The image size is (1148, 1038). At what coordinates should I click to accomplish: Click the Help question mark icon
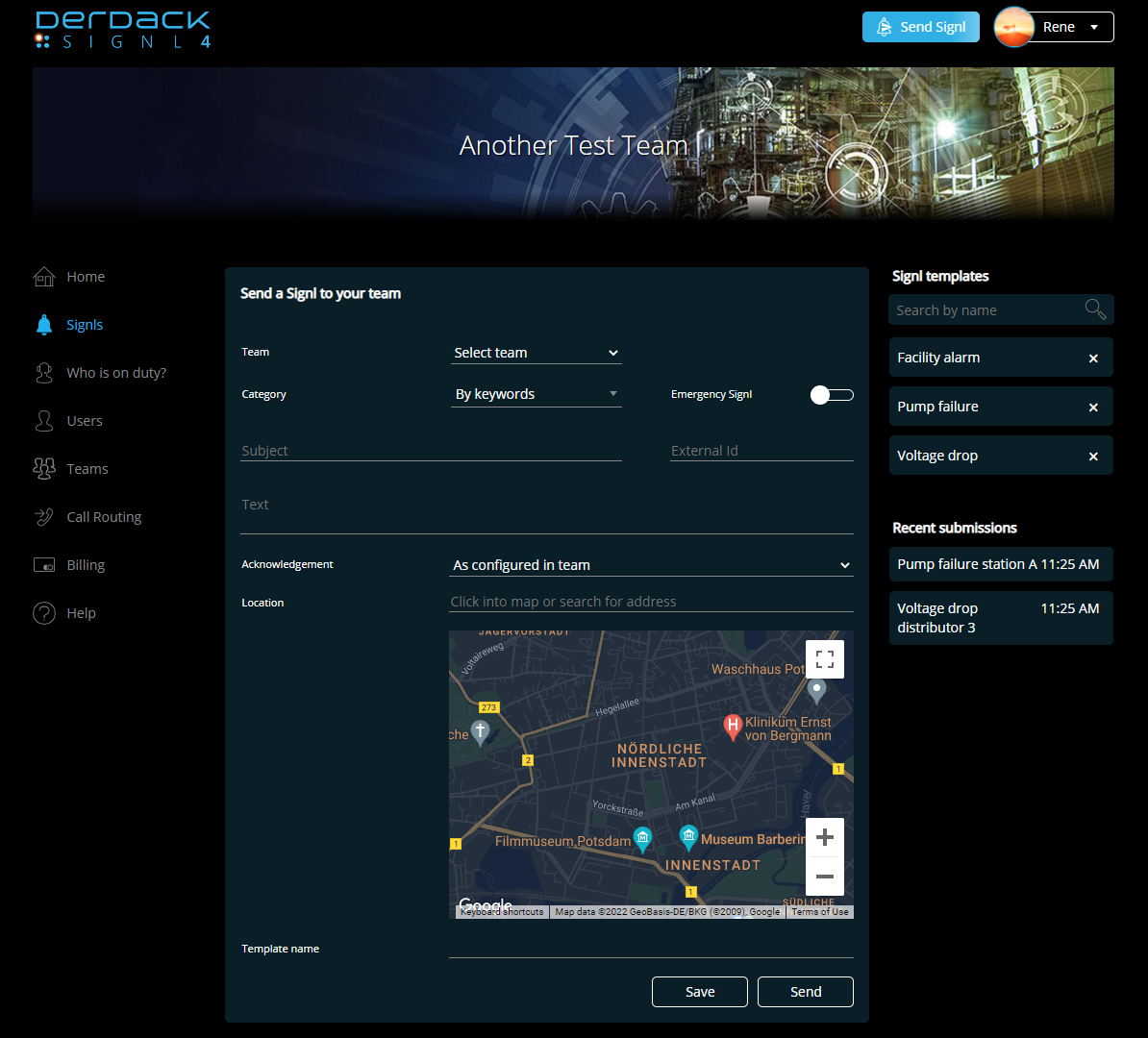(x=44, y=612)
